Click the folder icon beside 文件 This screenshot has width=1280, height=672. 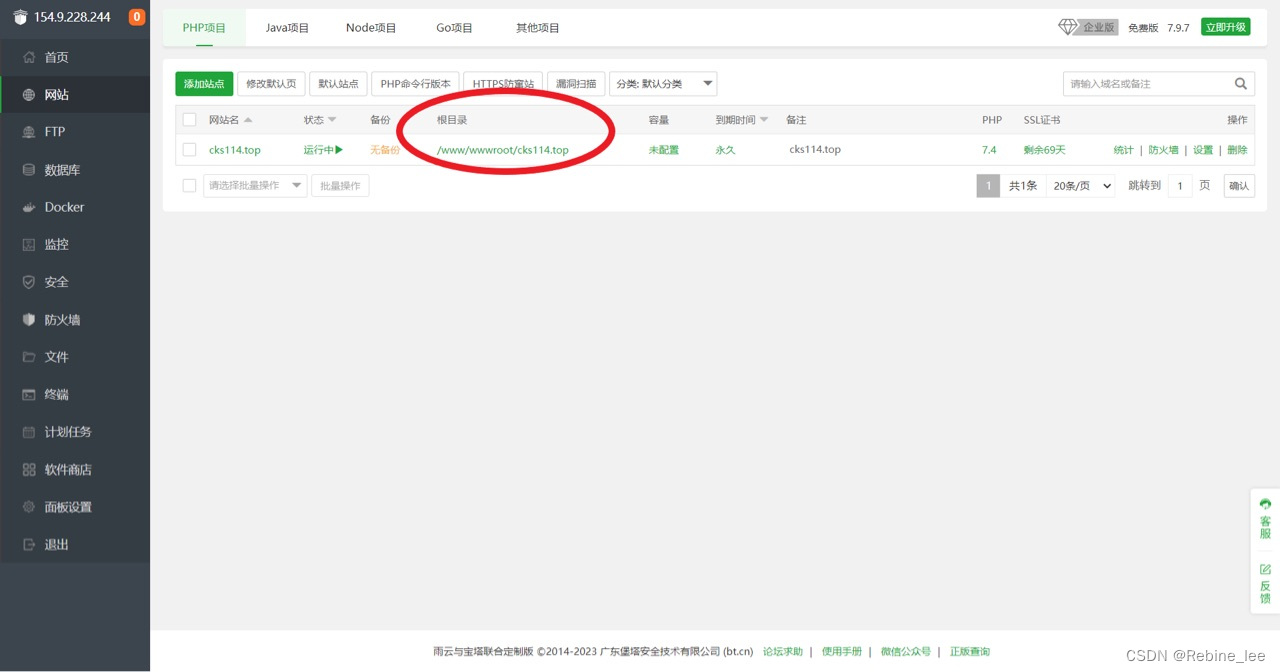29,357
